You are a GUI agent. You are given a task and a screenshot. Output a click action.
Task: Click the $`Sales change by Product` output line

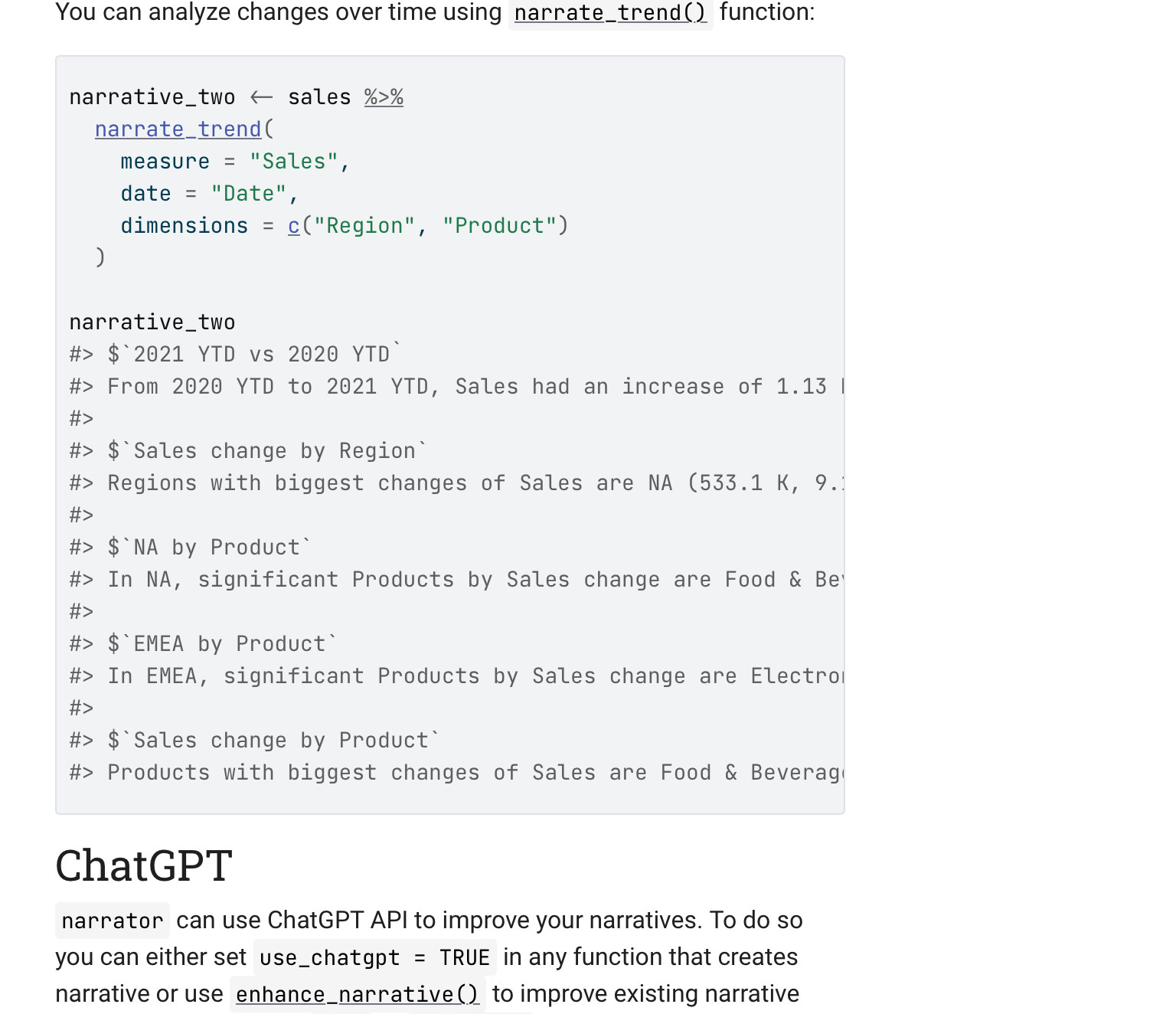tap(273, 741)
